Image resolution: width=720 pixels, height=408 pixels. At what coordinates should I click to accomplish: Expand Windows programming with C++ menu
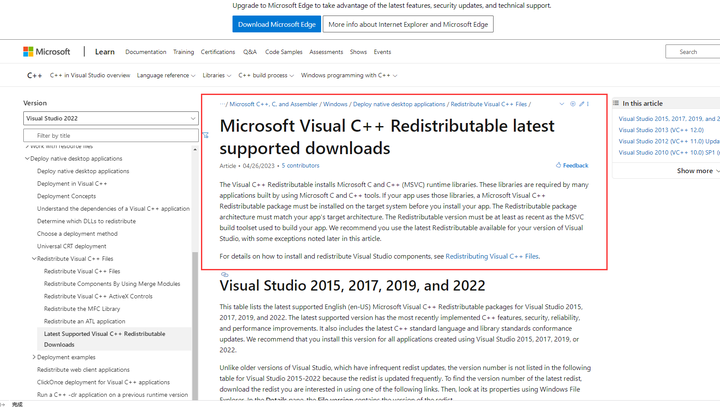[349, 75]
